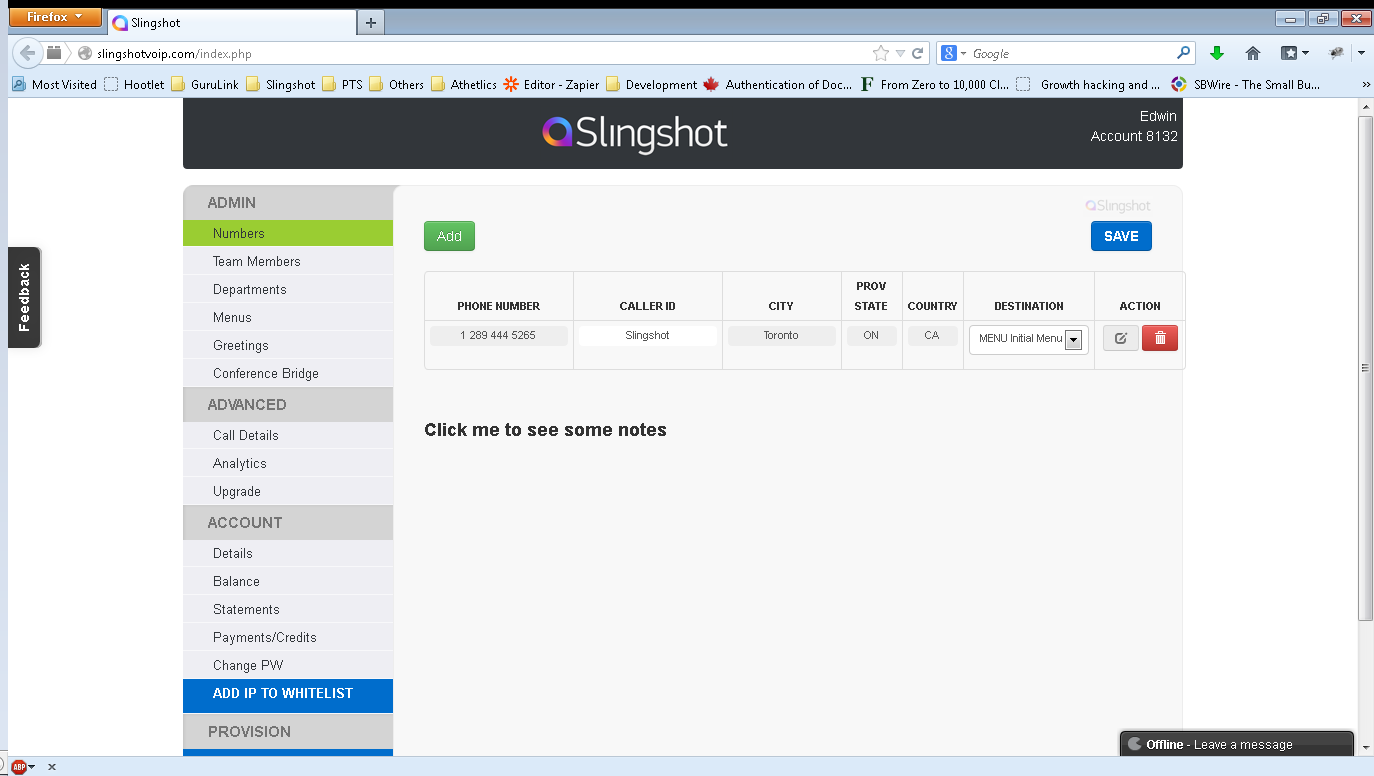Open Firefox downloads via the green arrow icon
1374x776 pixels.
[x=1219, y=52]
